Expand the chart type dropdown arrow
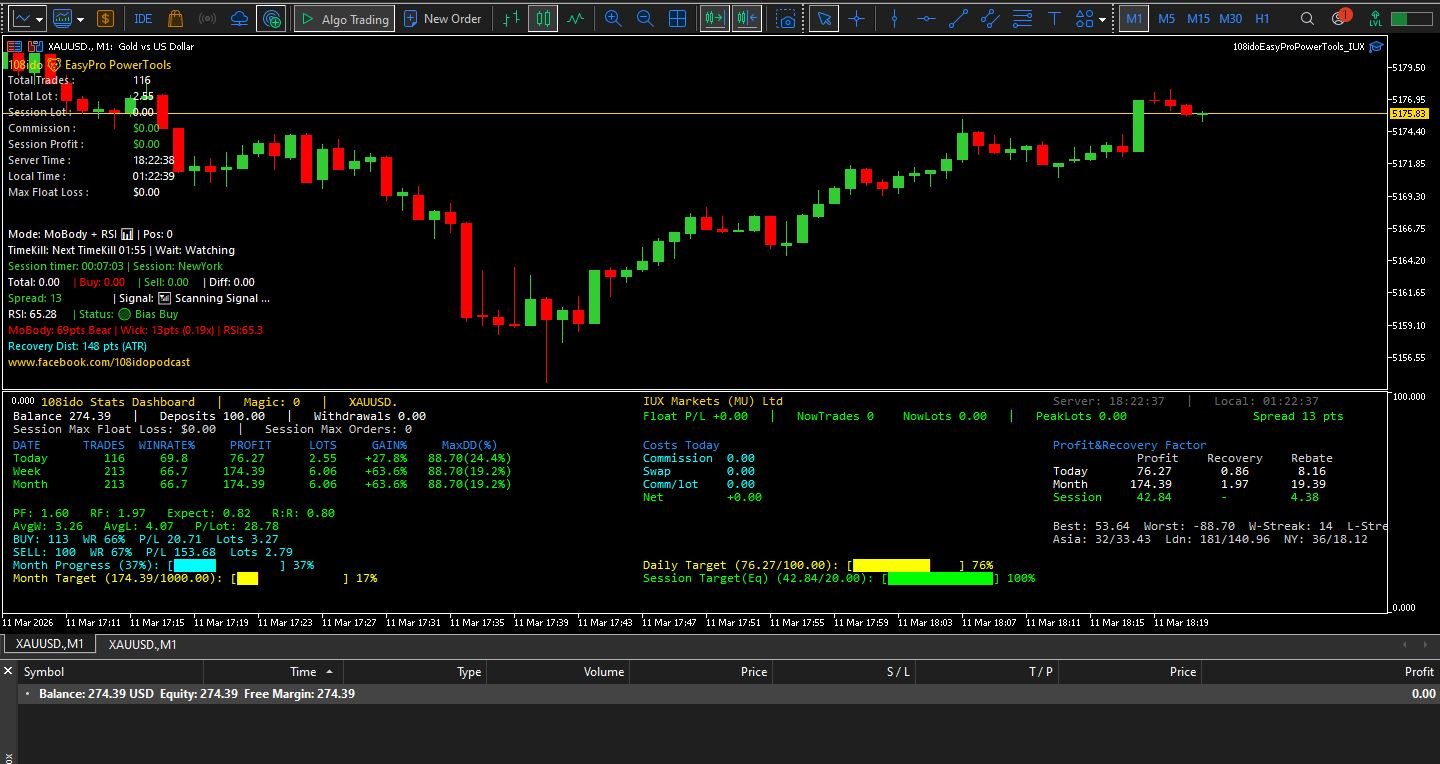Image resolution: width=1440 pixels, height=764 pixels. (41, 18)
